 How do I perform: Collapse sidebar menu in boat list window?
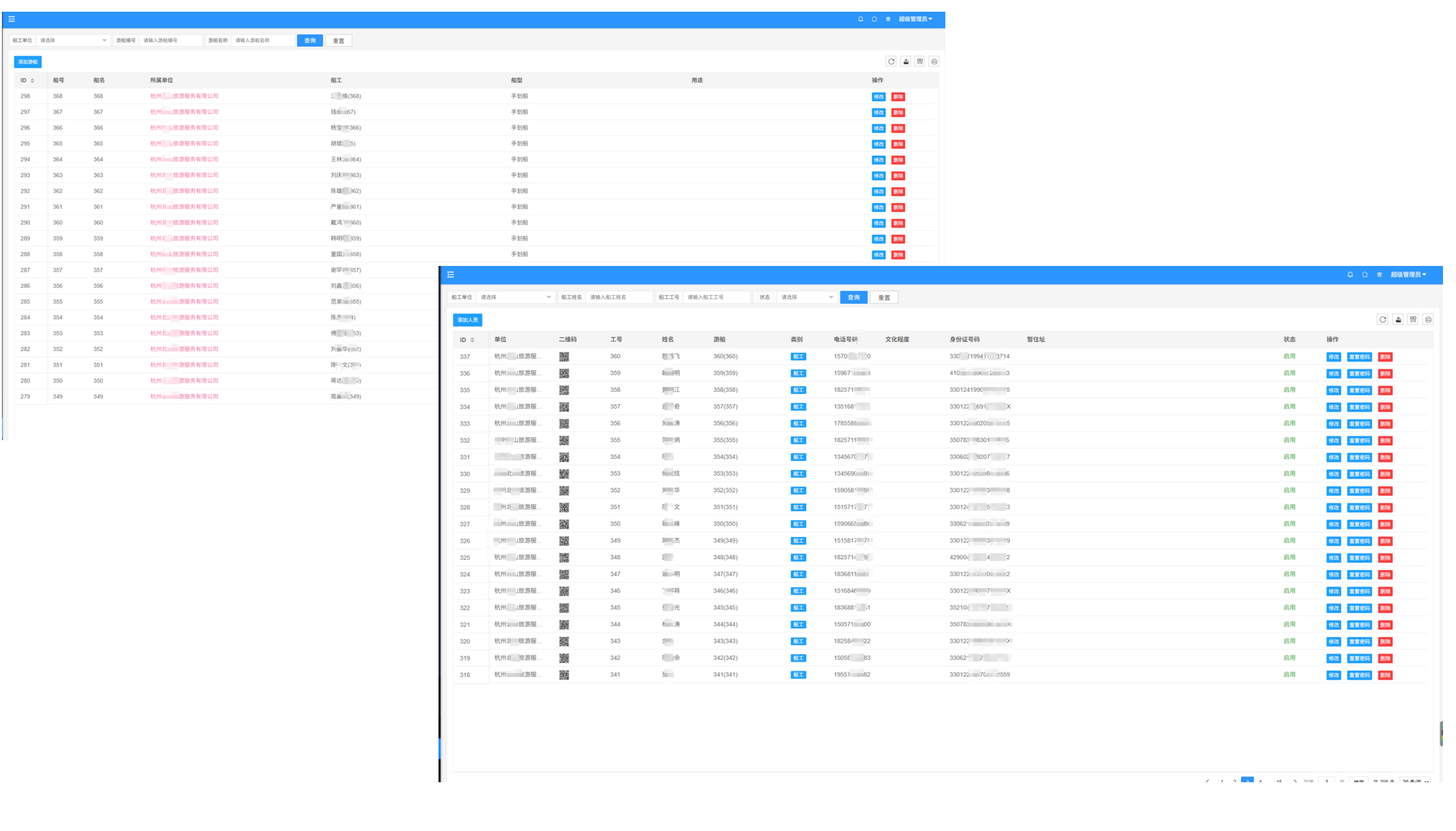[12, 19]
